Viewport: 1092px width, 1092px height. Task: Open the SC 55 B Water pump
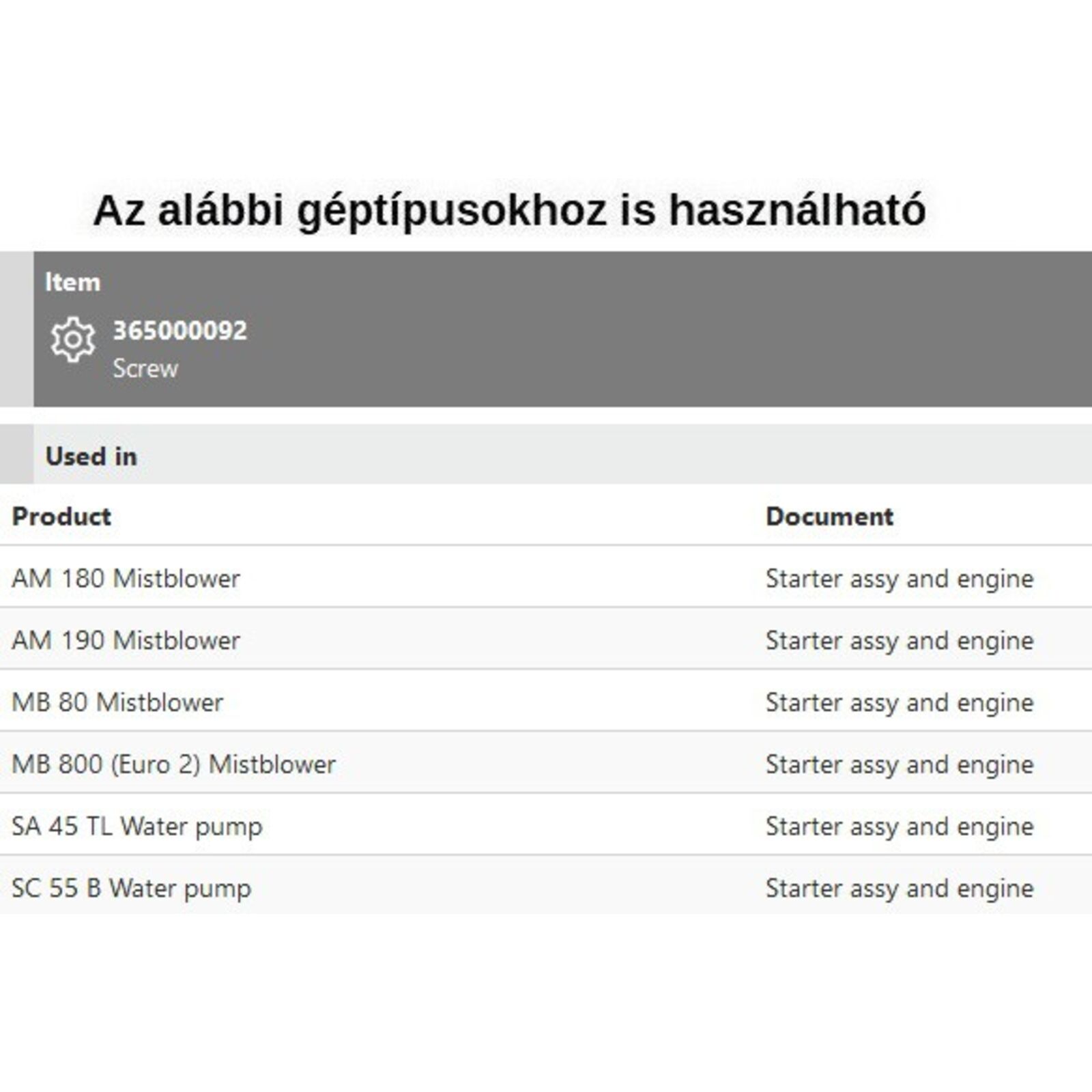[x=132, y=889]
